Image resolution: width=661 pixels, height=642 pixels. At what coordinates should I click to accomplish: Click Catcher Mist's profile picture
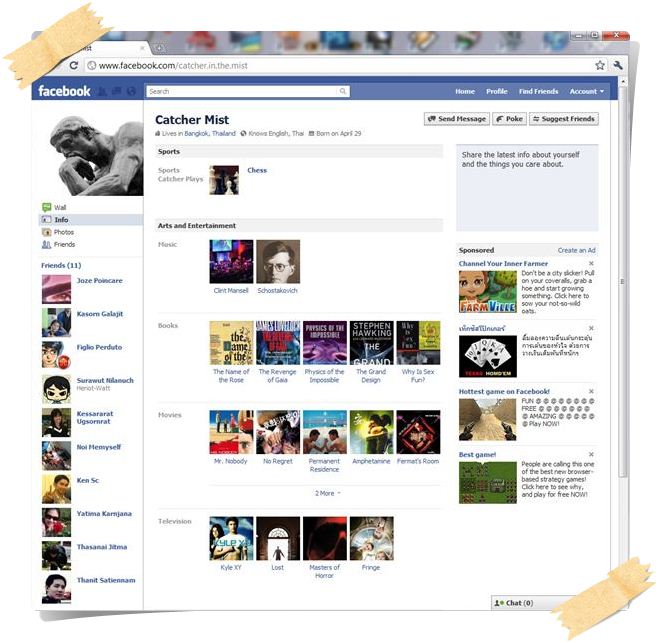[x=96, y=156]
